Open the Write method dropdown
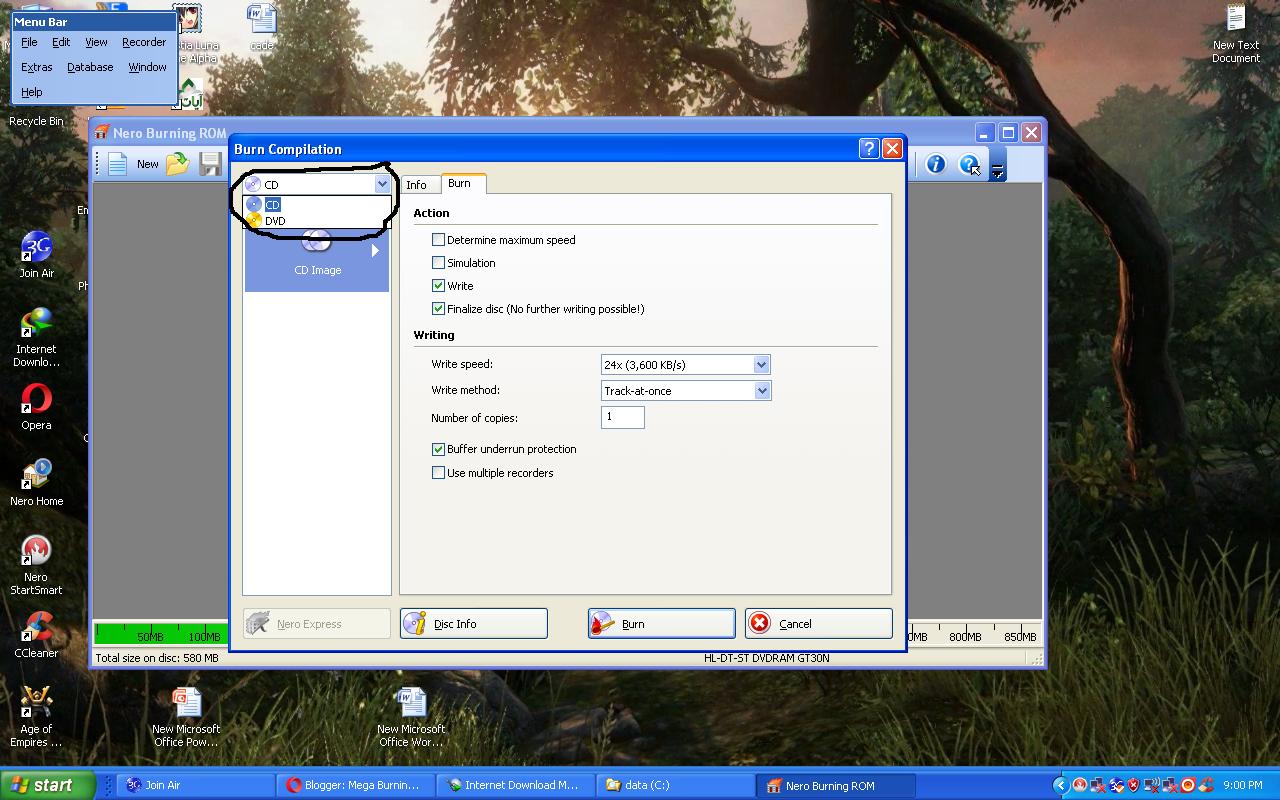Viewport: 1280px width, 800px height. 761,391
